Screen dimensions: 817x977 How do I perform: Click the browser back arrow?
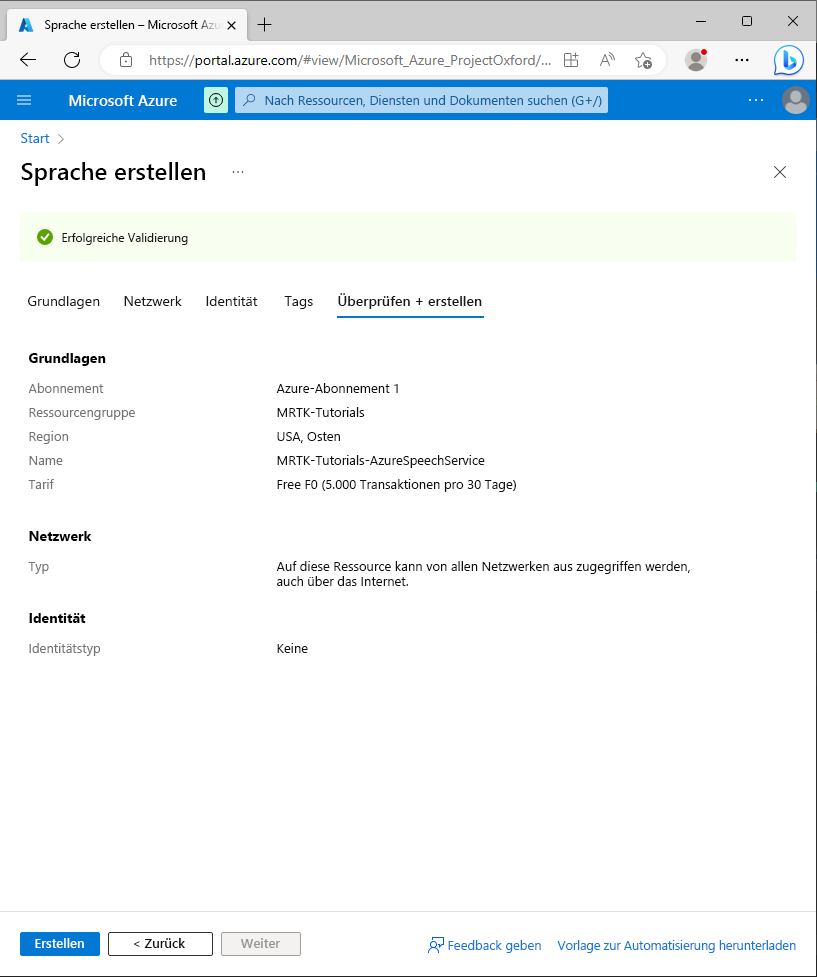click(x=28, y=60)
